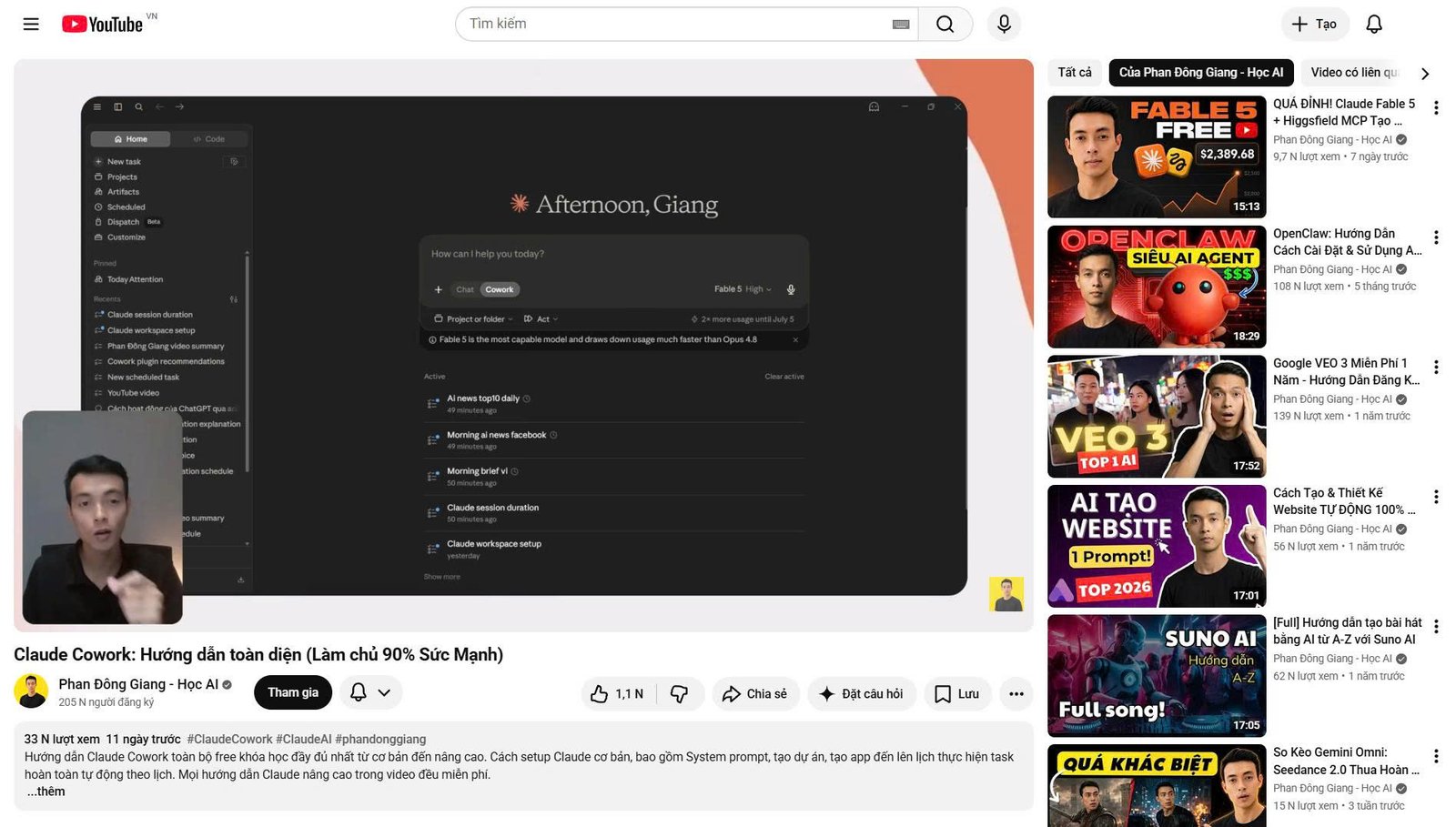1456x827 pixels.
Task: Open AI Tạo Website video thumbnail
Action: click(1157, 547)
